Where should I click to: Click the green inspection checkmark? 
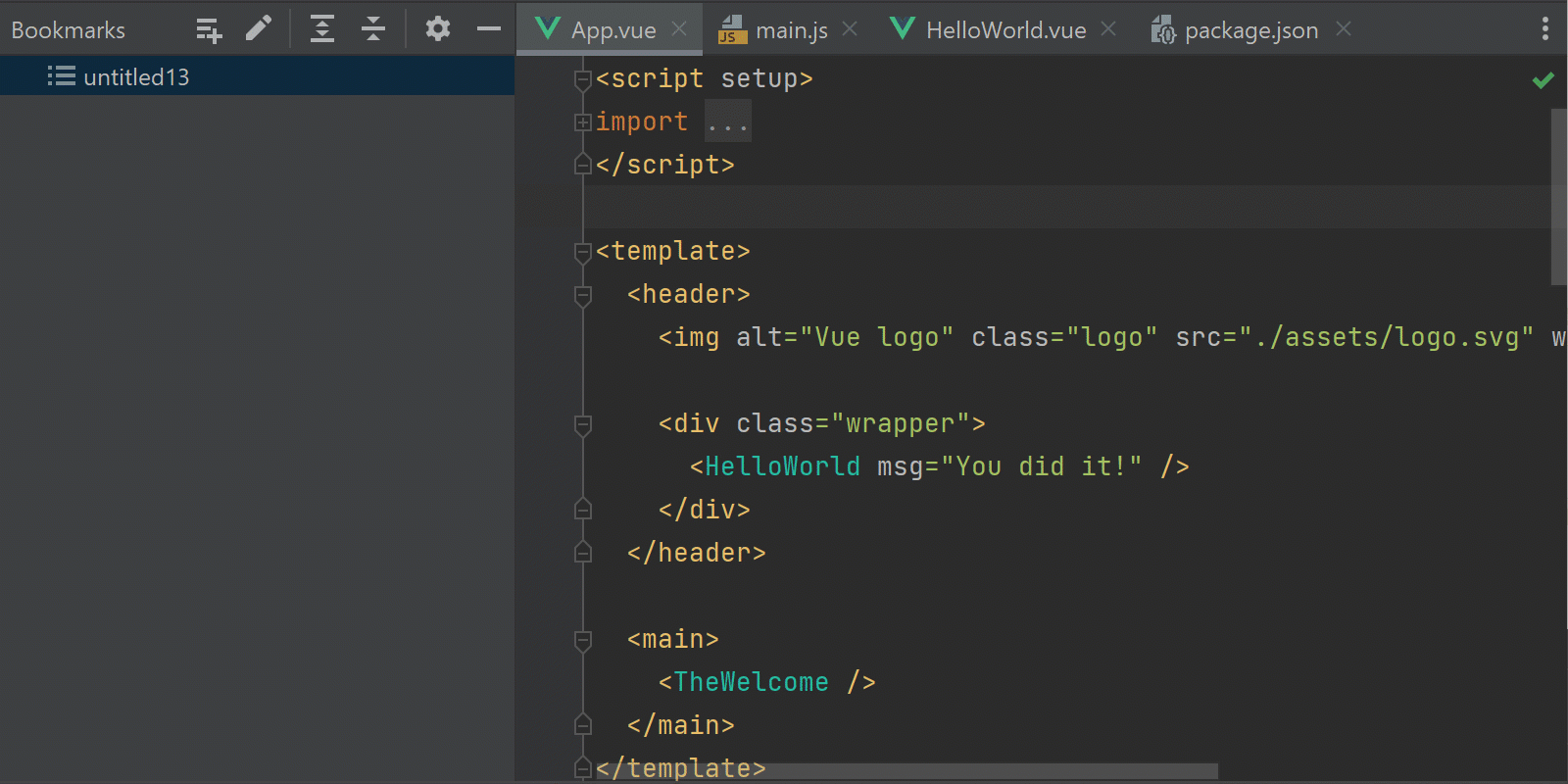click(1543, 80)
